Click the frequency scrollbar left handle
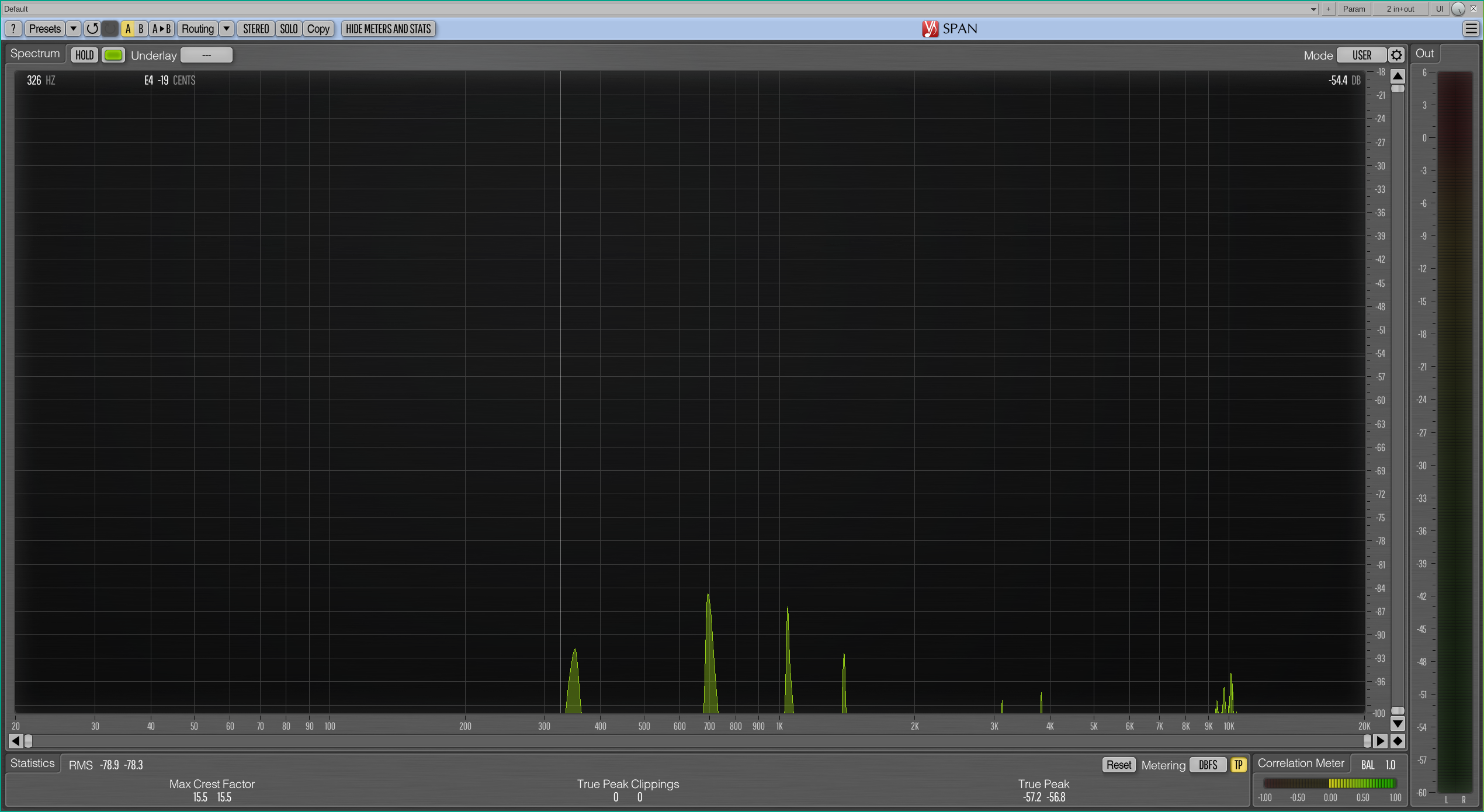This screenshot has width=1484, height=812. point(28,741)
